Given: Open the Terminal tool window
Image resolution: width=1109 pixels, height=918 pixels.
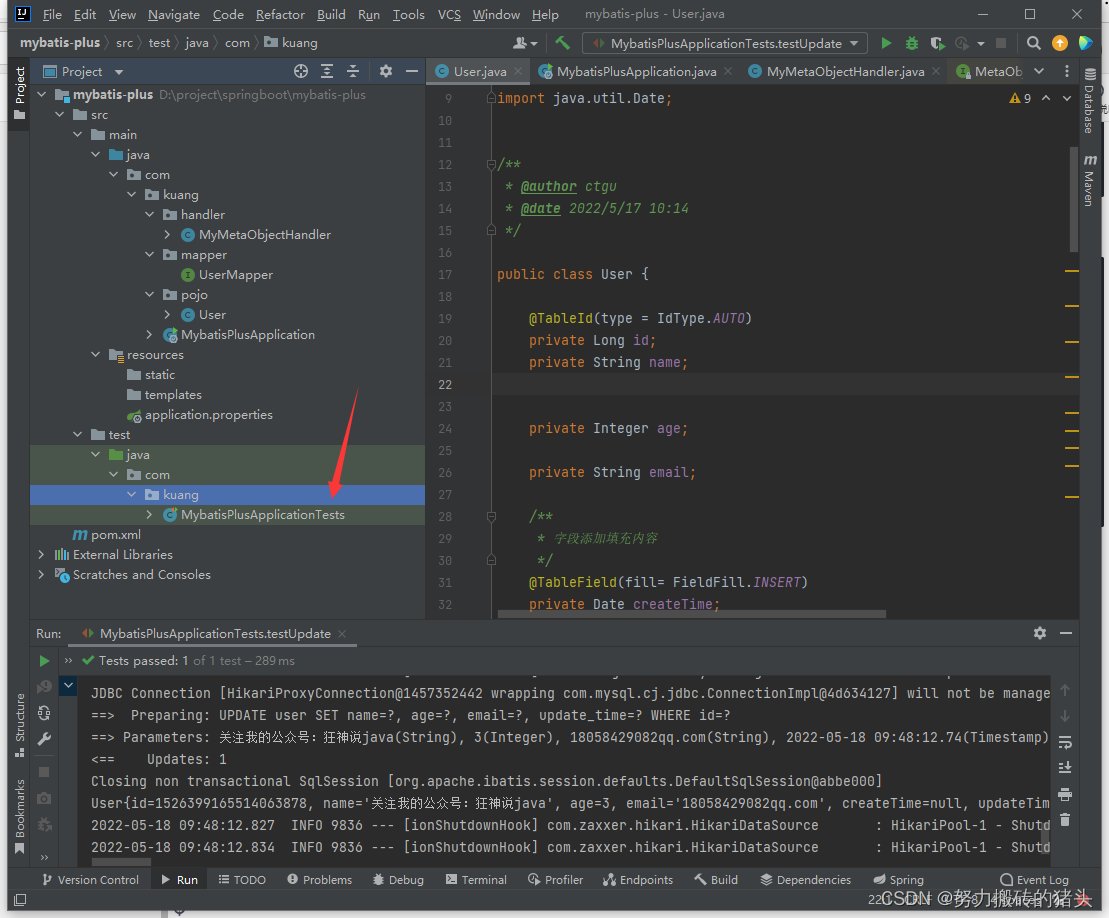Looking at the screenshot, I should point(476,880).
